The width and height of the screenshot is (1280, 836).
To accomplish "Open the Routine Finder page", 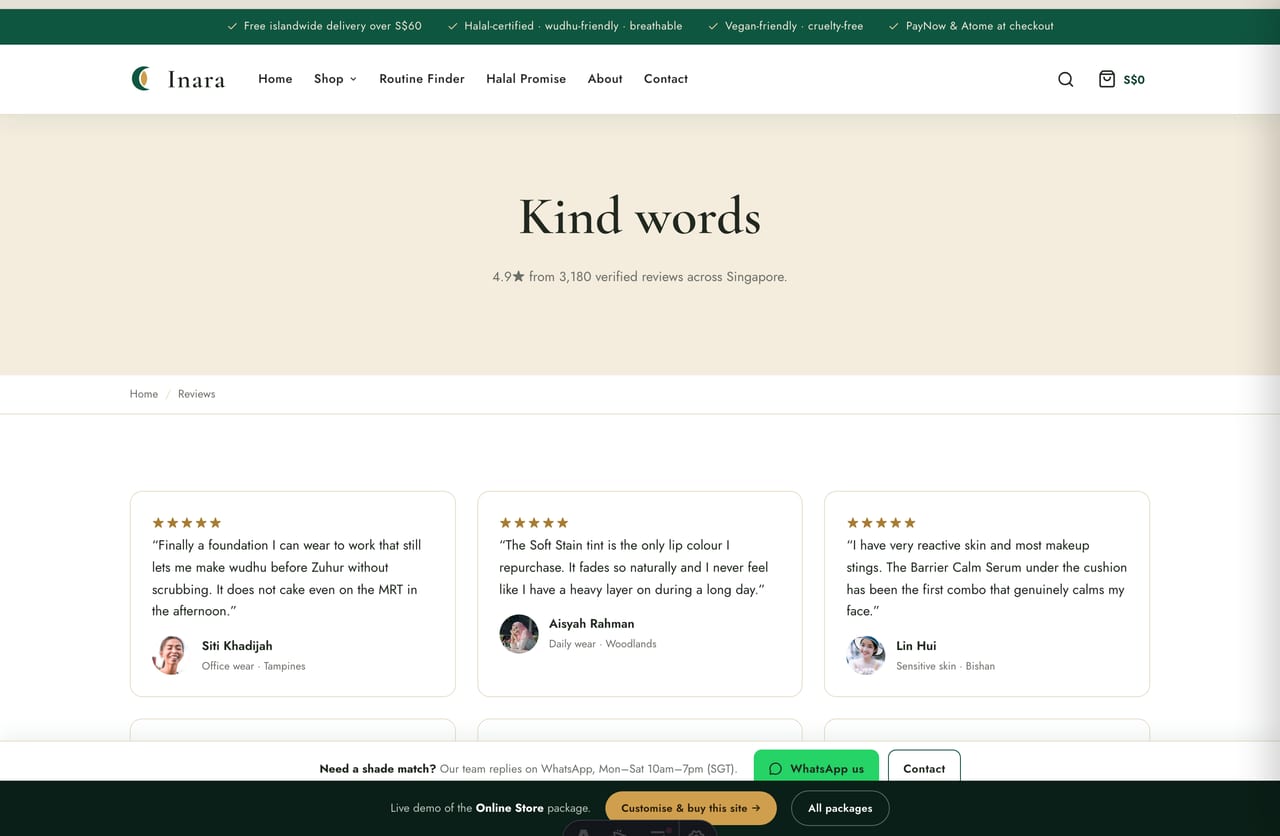I will point(422,79).
